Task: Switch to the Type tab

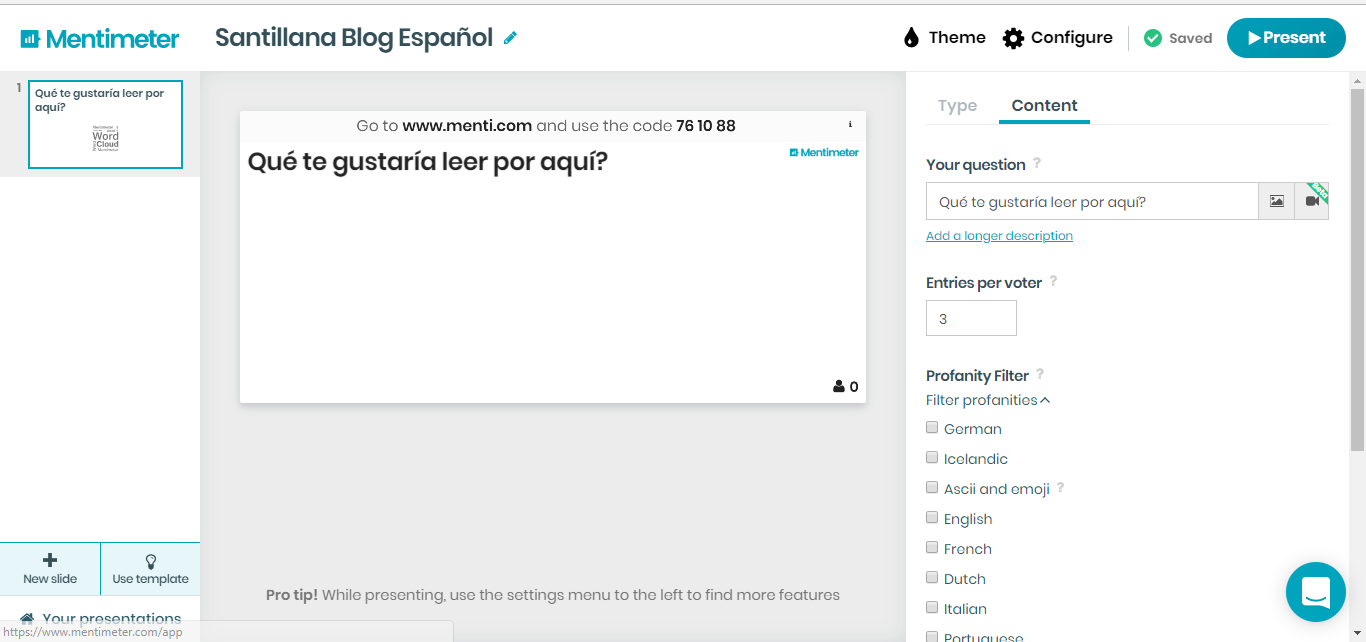Action: tap(957, 106)
